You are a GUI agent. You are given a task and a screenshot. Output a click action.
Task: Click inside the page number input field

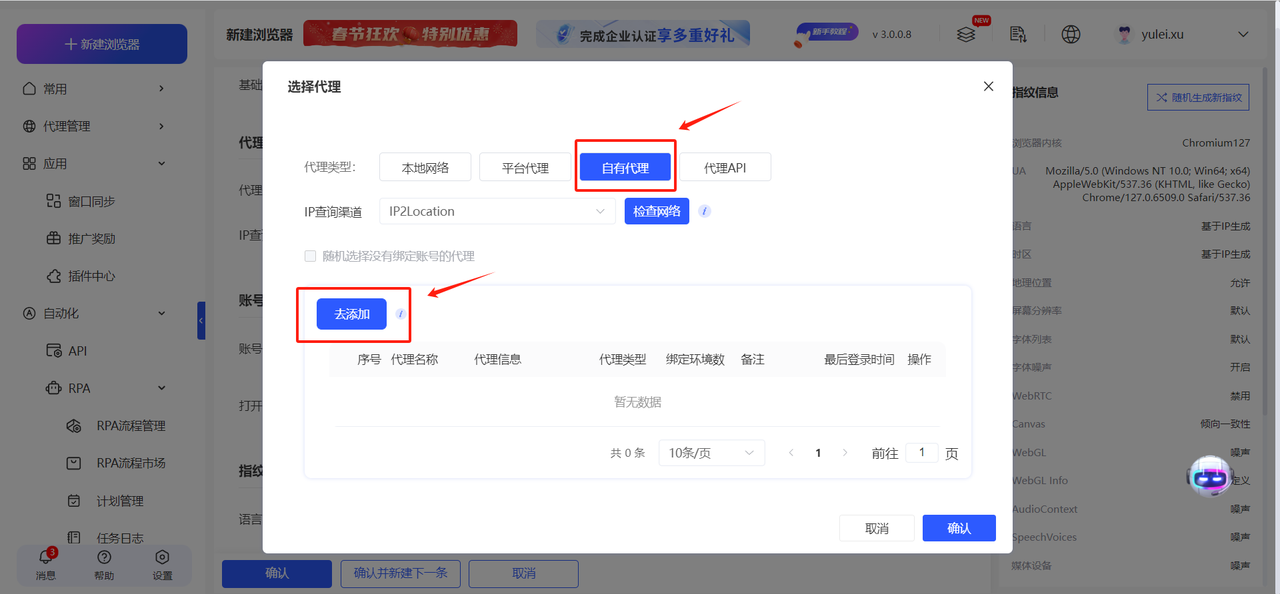pyautogui.click(x=922, y=452)
